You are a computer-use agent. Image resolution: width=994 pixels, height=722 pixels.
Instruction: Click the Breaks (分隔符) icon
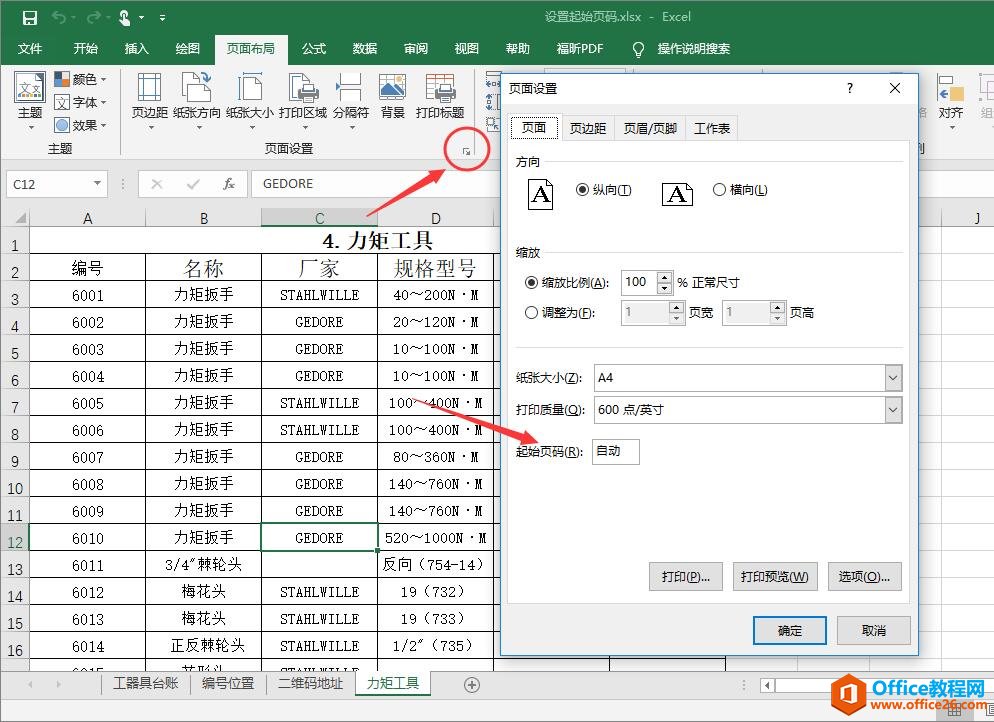pos(349,87)
